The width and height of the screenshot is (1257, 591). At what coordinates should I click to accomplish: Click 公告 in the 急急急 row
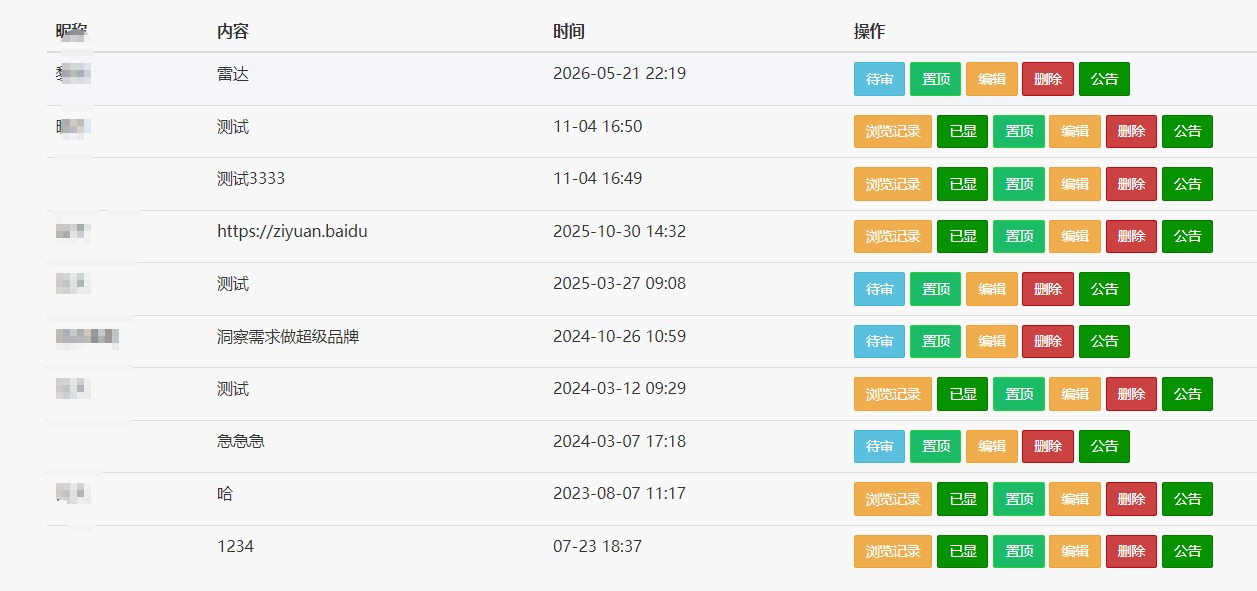1104,446
